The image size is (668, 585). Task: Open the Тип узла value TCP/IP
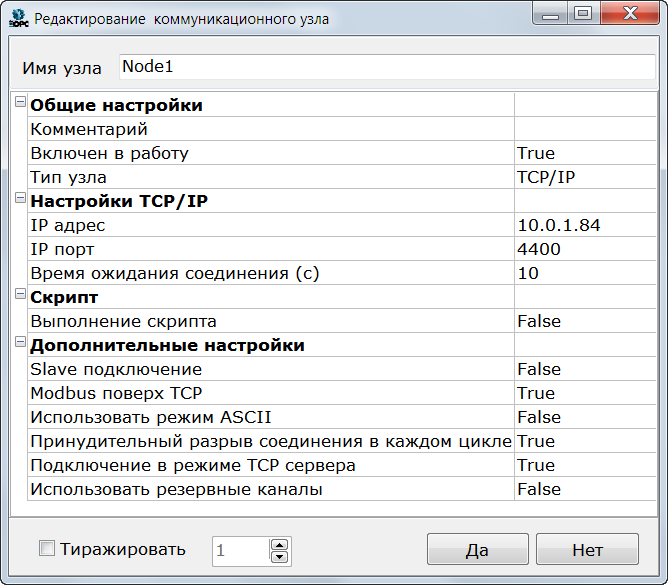coord(585,177)
